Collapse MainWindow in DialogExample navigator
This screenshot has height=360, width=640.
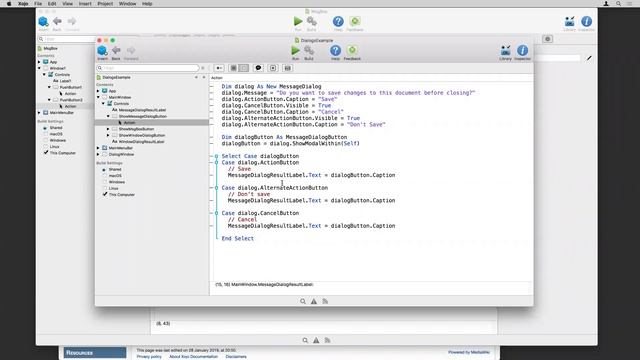[98, 97]
